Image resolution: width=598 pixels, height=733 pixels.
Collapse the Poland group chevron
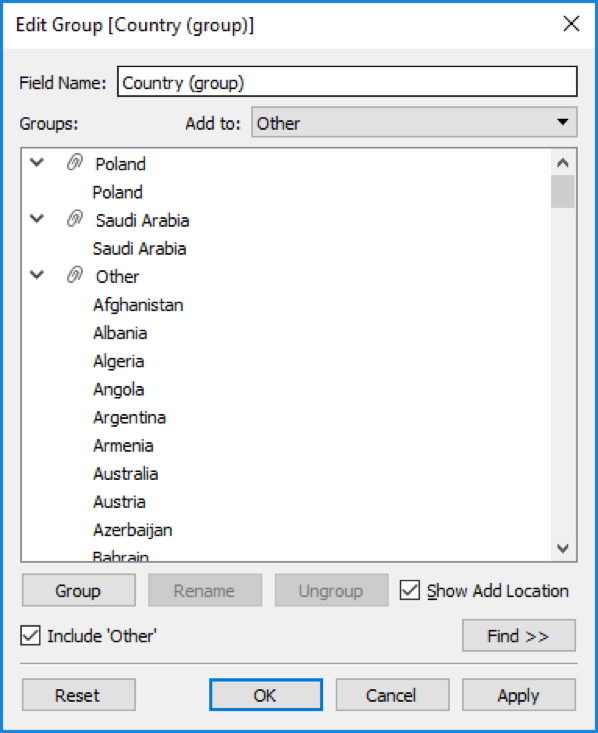[37, 163]
